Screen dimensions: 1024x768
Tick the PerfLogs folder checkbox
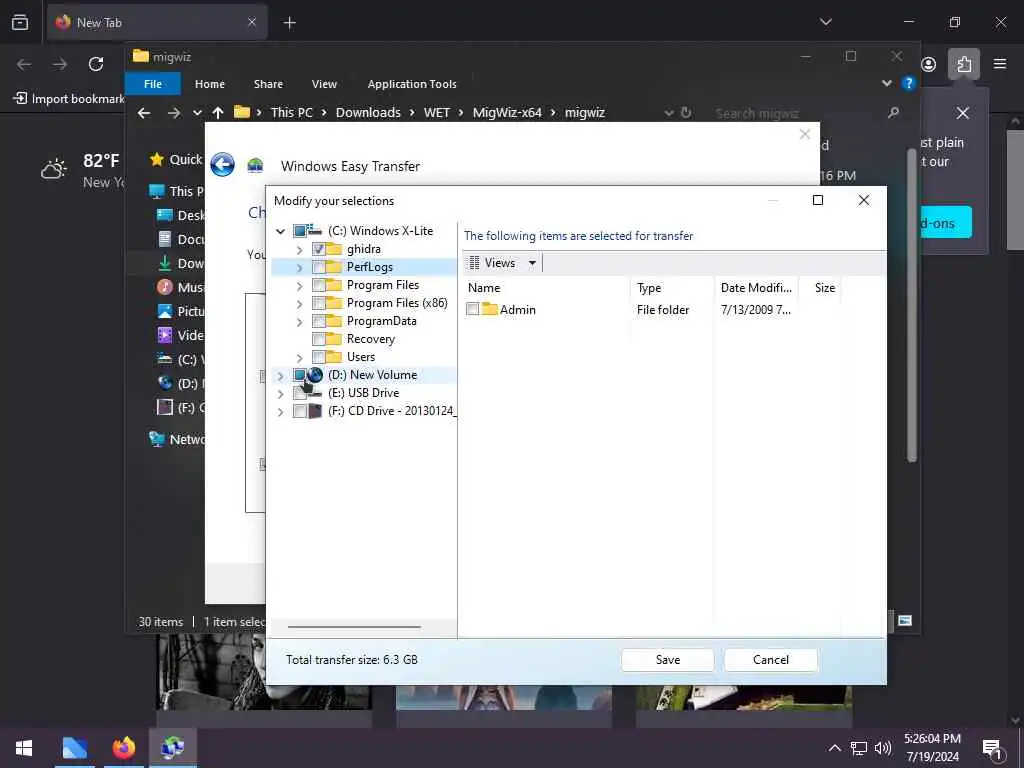click(x=319, y=267)
